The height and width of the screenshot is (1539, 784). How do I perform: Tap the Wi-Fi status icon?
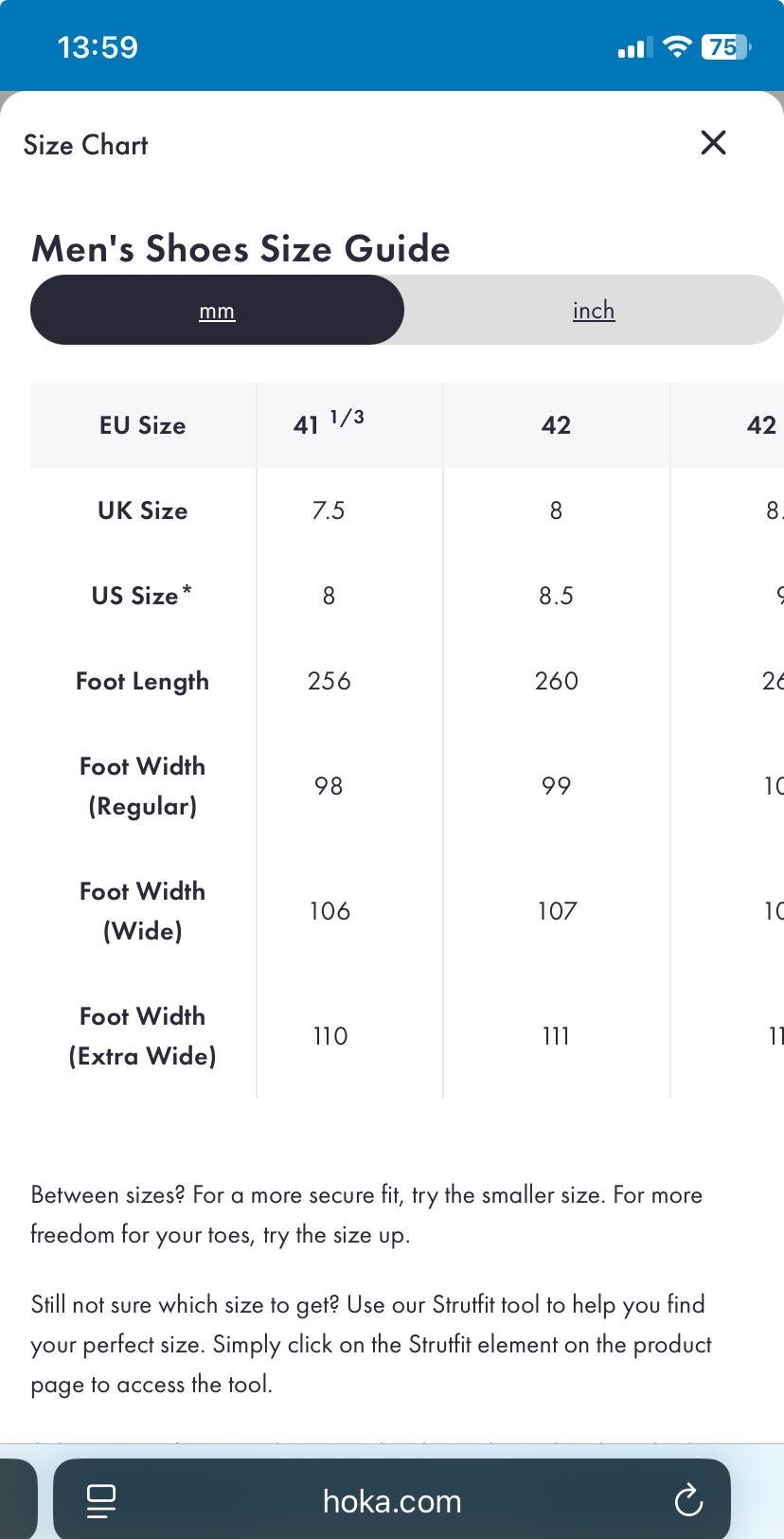677,46
